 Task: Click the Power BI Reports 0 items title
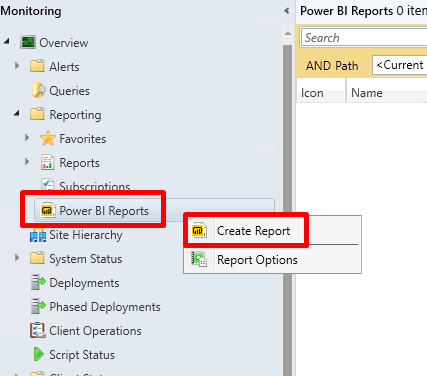[x=363, y=11]
